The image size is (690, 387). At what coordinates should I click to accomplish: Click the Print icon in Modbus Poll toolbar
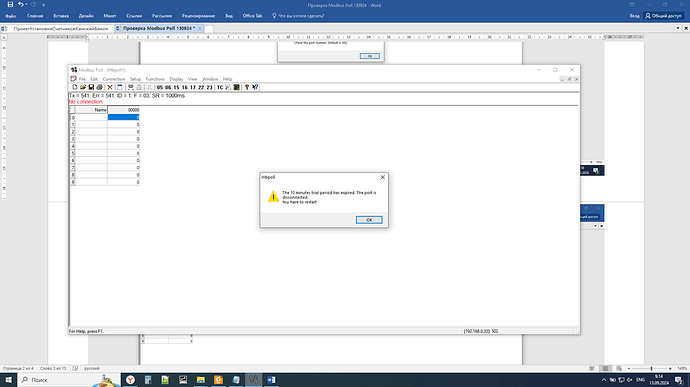(x=99, y=87)
